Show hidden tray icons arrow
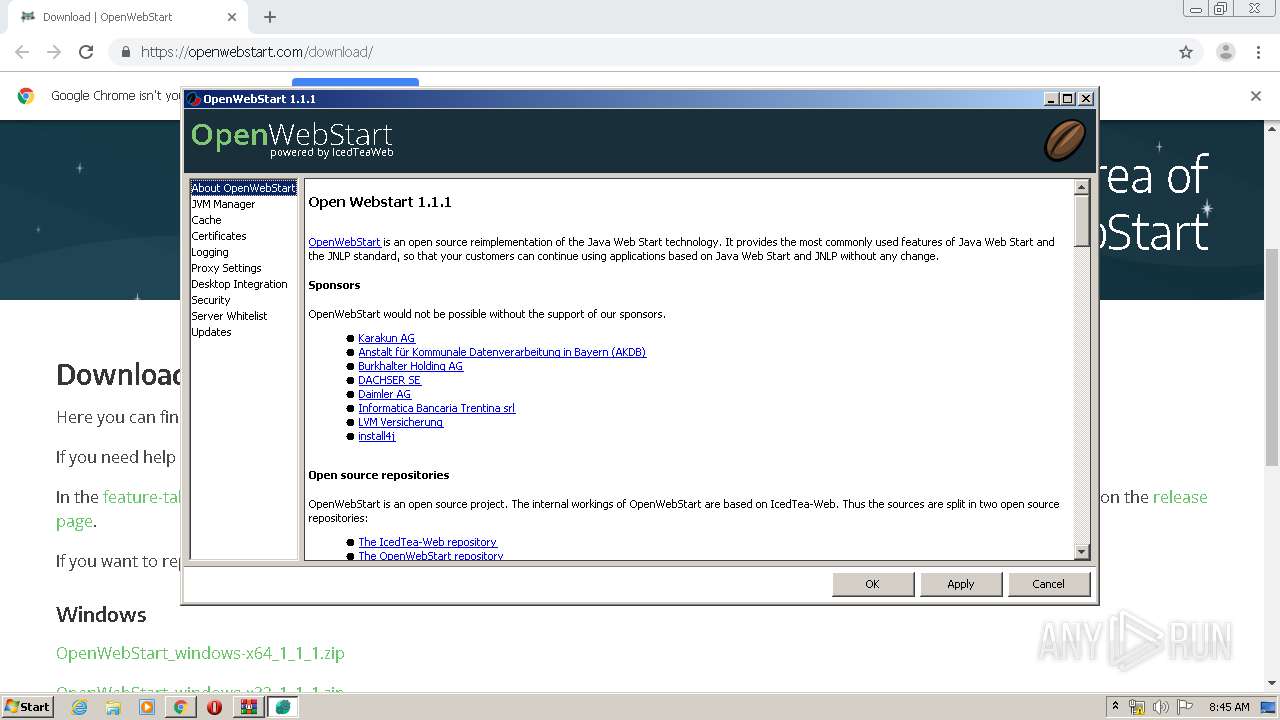Image resolution: width=1280 pixels, height=720 pixels. (x=1115, y=707)
